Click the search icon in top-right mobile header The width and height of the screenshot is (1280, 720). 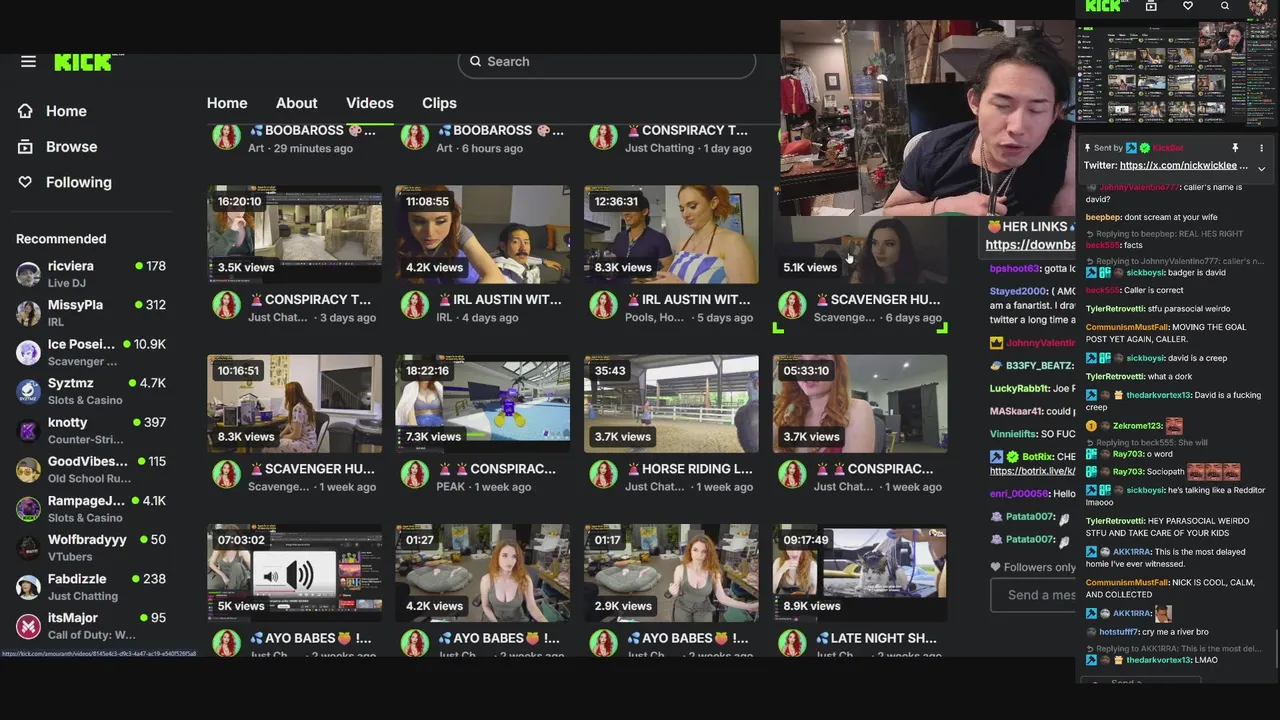click(1225, 6)
